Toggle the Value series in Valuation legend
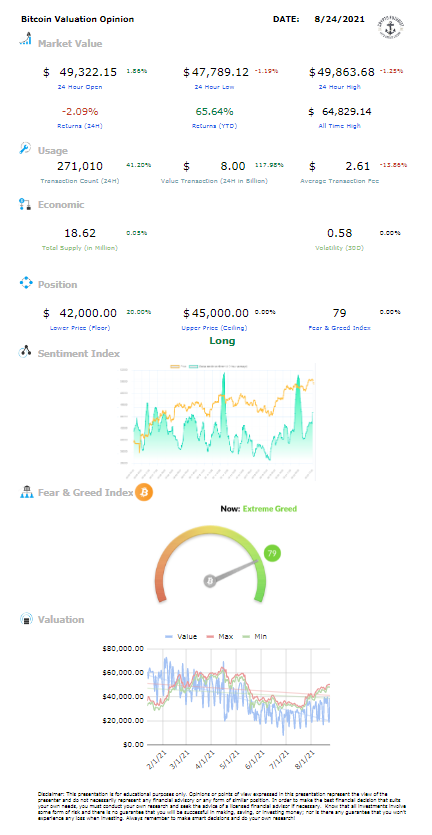This screenshot has height=835, width=432. tap(181, 636)
